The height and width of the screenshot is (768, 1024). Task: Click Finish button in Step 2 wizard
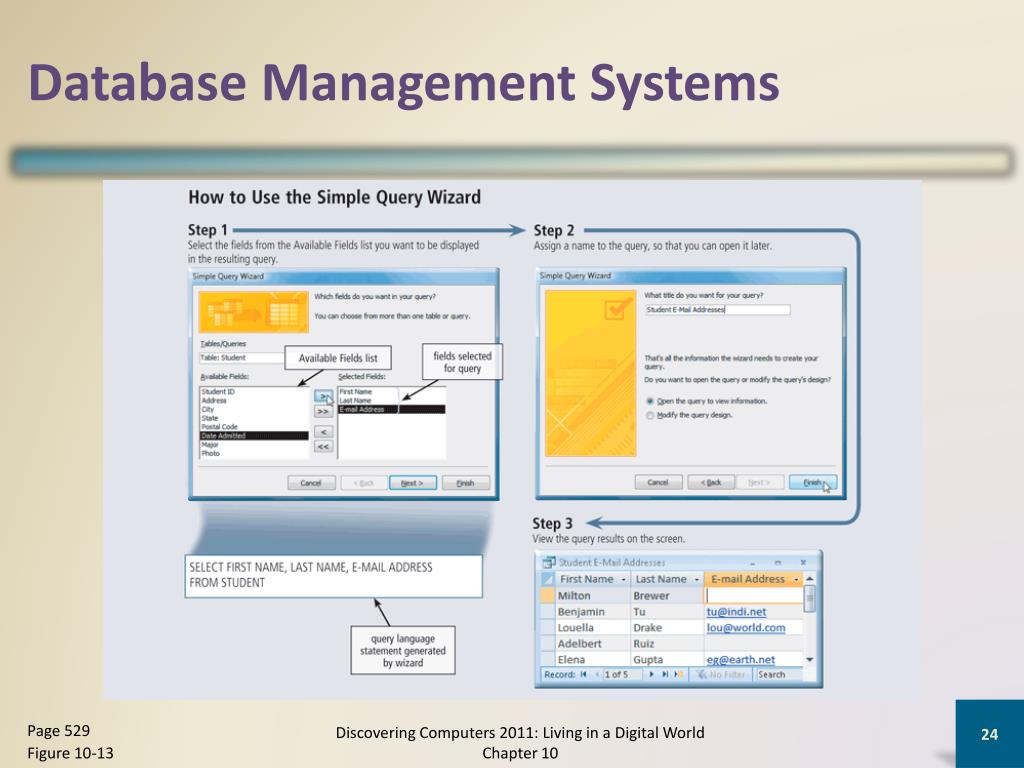(812, 483)
